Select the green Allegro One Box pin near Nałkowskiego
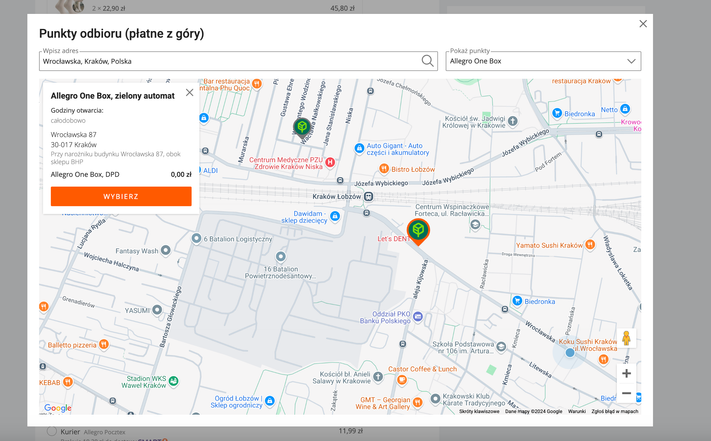The image size is (711, 441). coord(302,127)
